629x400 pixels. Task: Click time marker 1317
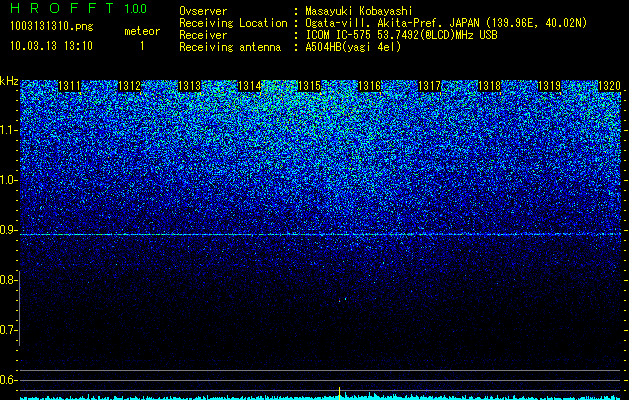429,86
